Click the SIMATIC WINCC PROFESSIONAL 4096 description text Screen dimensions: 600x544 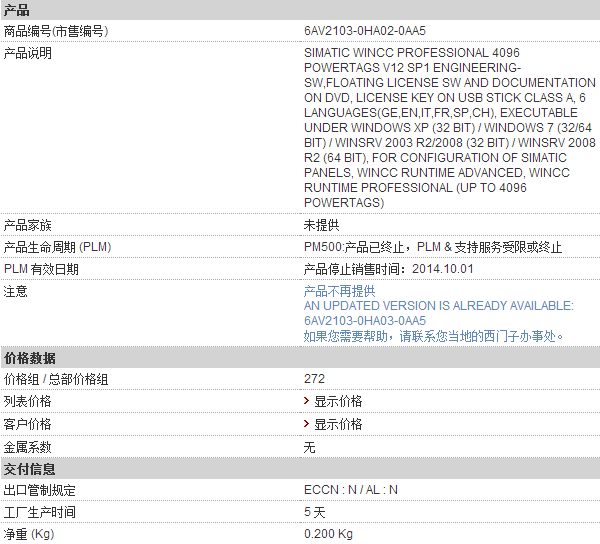[450, 127]
